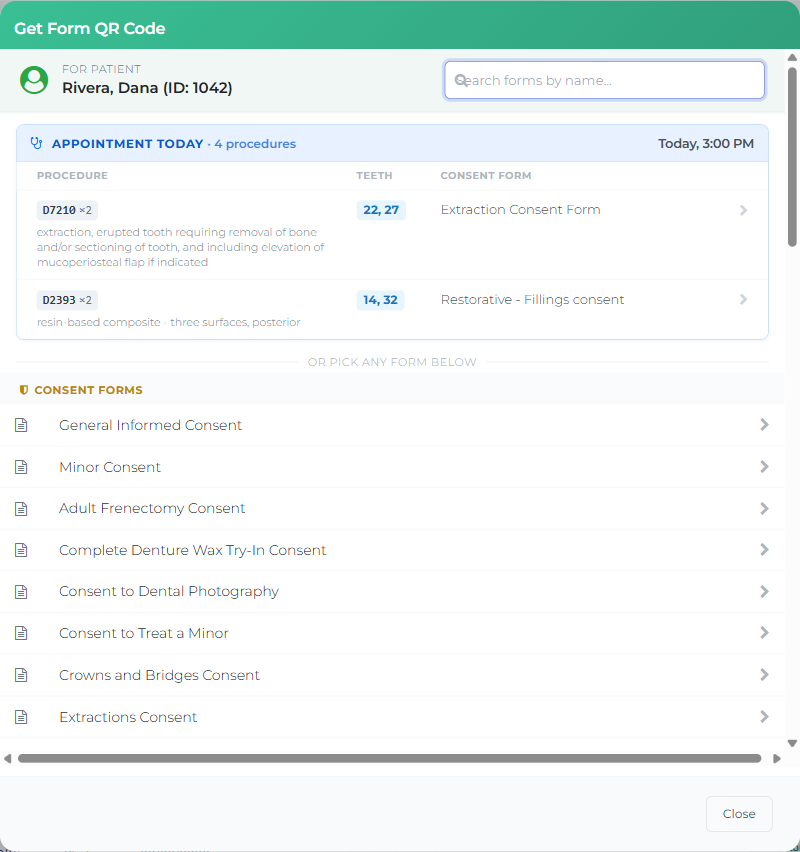Click document icon beside Crowns and Bridges Consent
Image resolution: width=800 pixels, height=852 pixels.
coord(21,675)
